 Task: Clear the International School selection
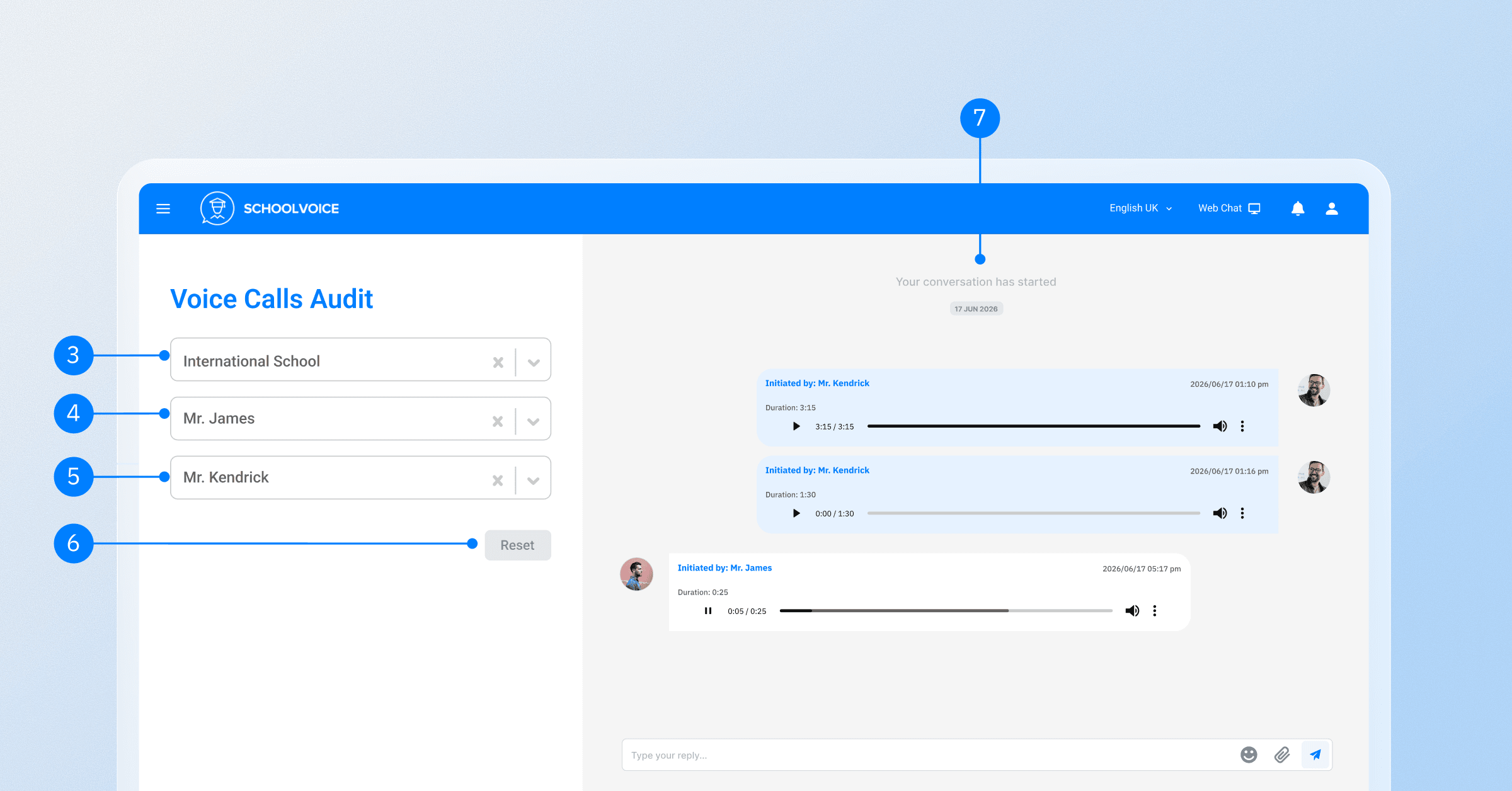coord(498,362)
